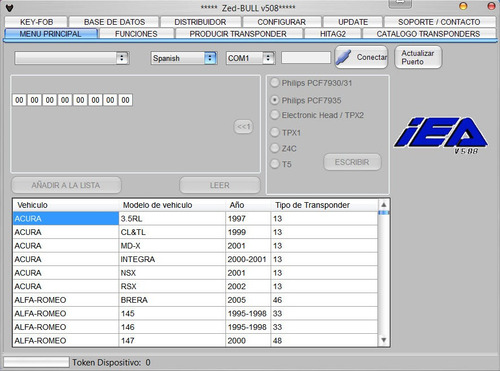Open the KEY-FOB tab
Image resolution: width=500 pixels, height=371 pixels.
pyautogui.click(x=36, y=22)
